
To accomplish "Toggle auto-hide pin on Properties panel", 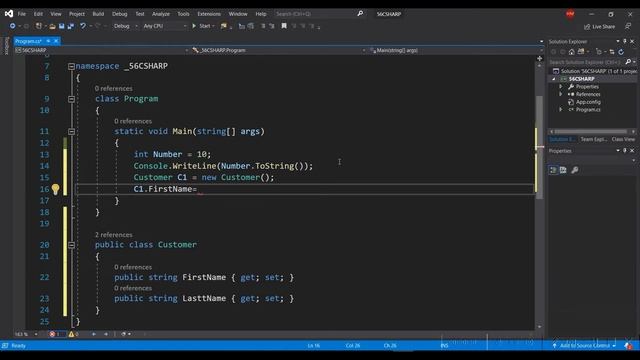I will coord(625,151).
